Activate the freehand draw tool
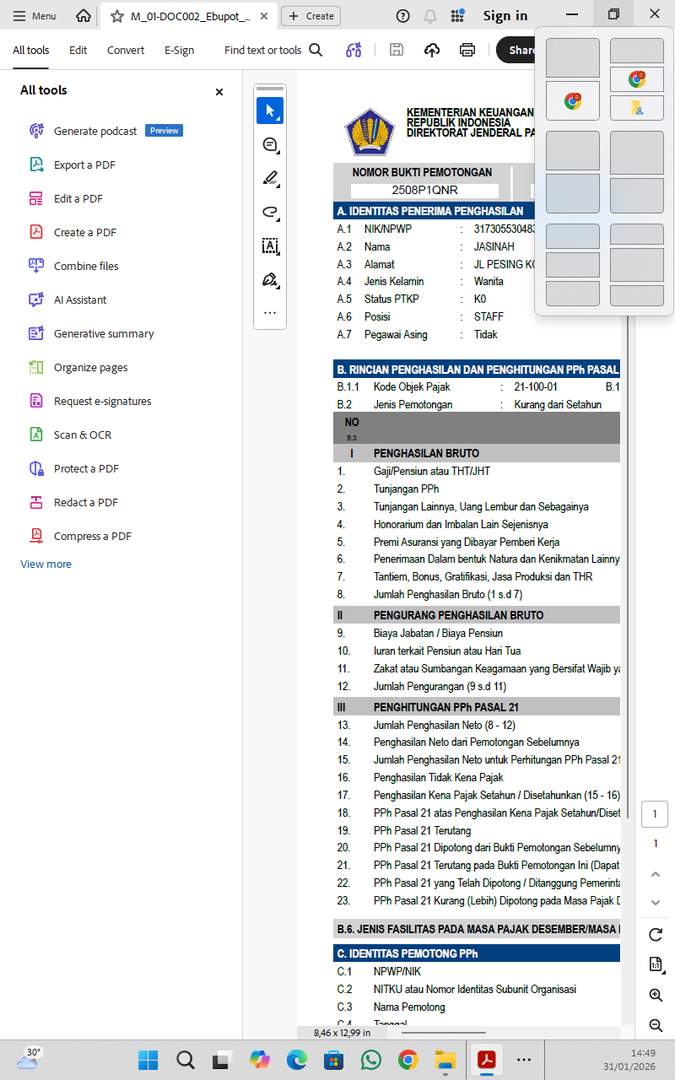 [x=270, y=212]
